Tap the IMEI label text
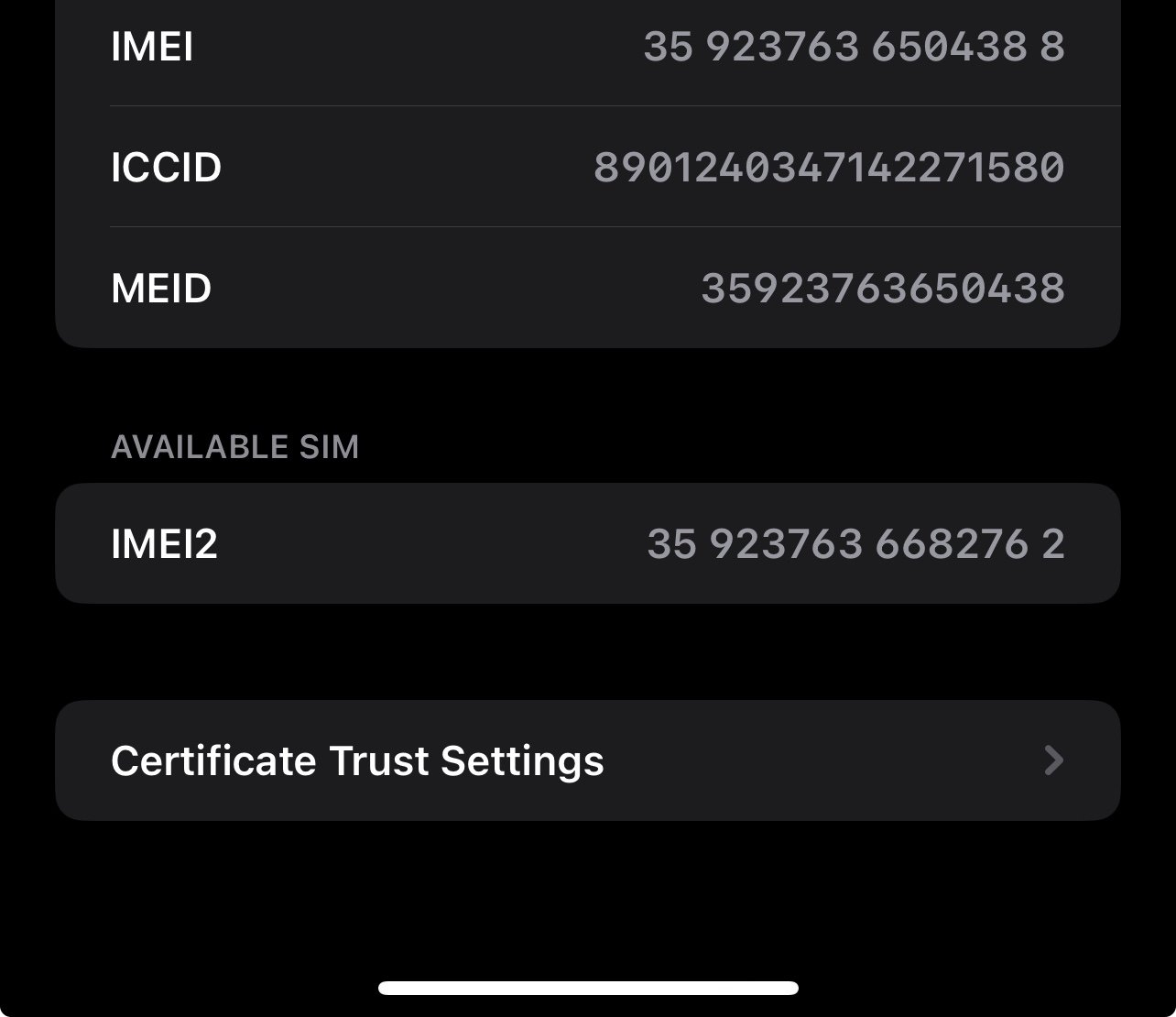 tap(152, 46)
